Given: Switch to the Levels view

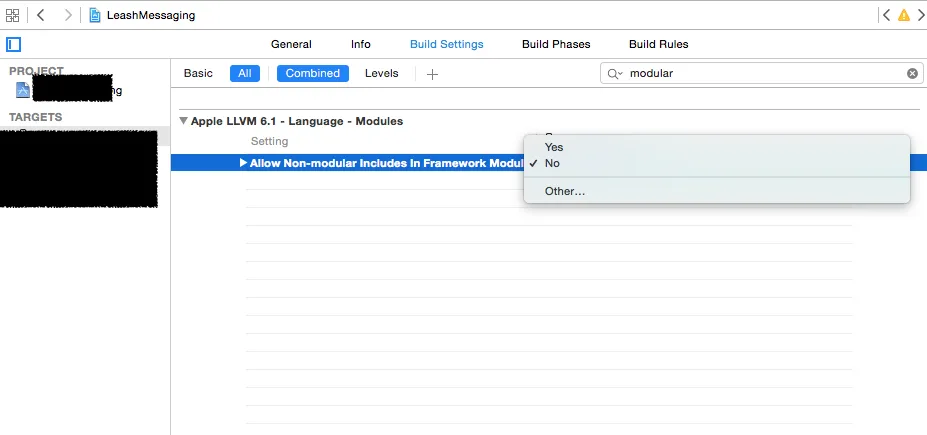Looking at the screenshot, I should [x=381, y=74].
